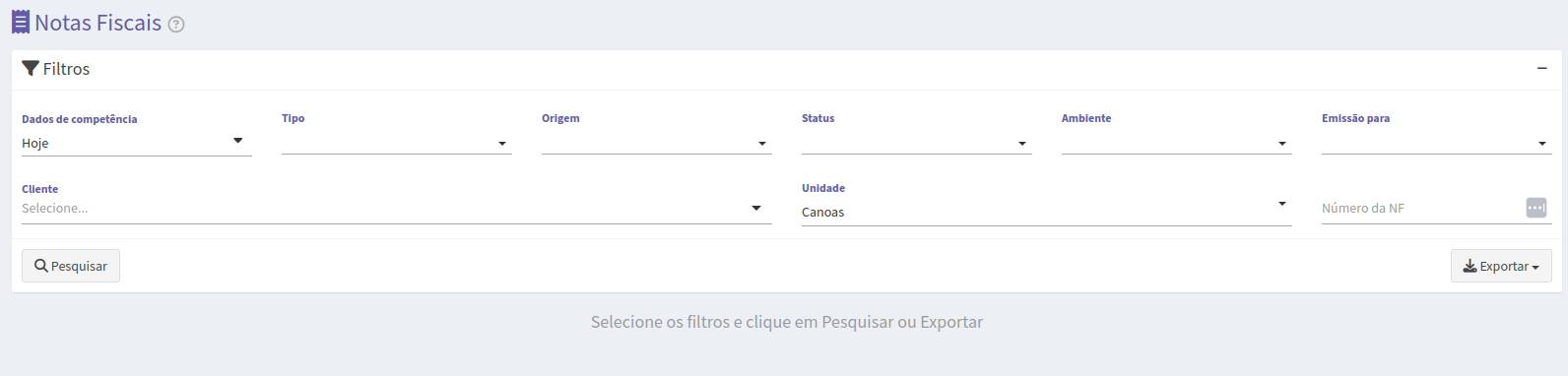Viewport: 1568px width, 376px height.
Task: Click the magnifier icon on Pesquisar
Action: [41, 266]
